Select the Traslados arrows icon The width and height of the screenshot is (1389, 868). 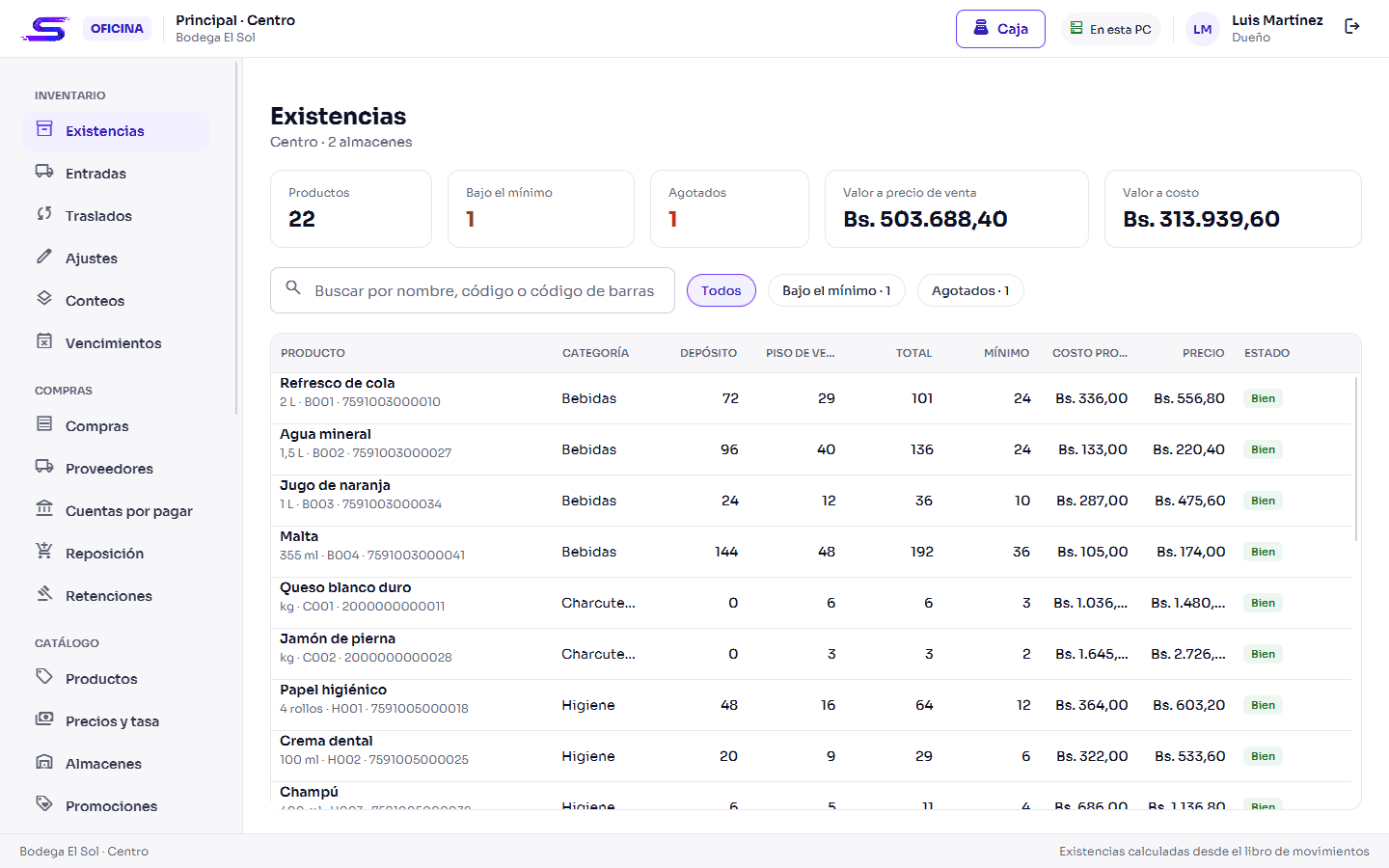44,214
